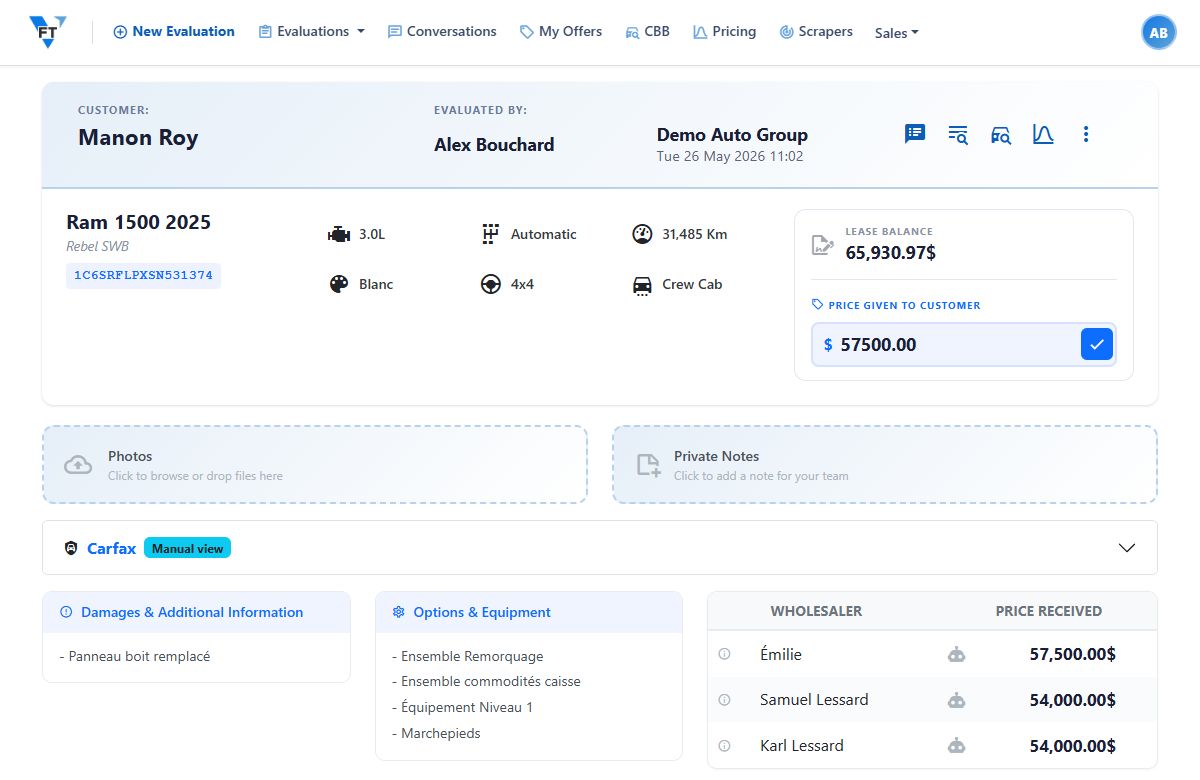The width and height of the screenshot is (1200, 780).
Task: Click the 'Ensemble Remorquage' option
Action: point(468,657)
